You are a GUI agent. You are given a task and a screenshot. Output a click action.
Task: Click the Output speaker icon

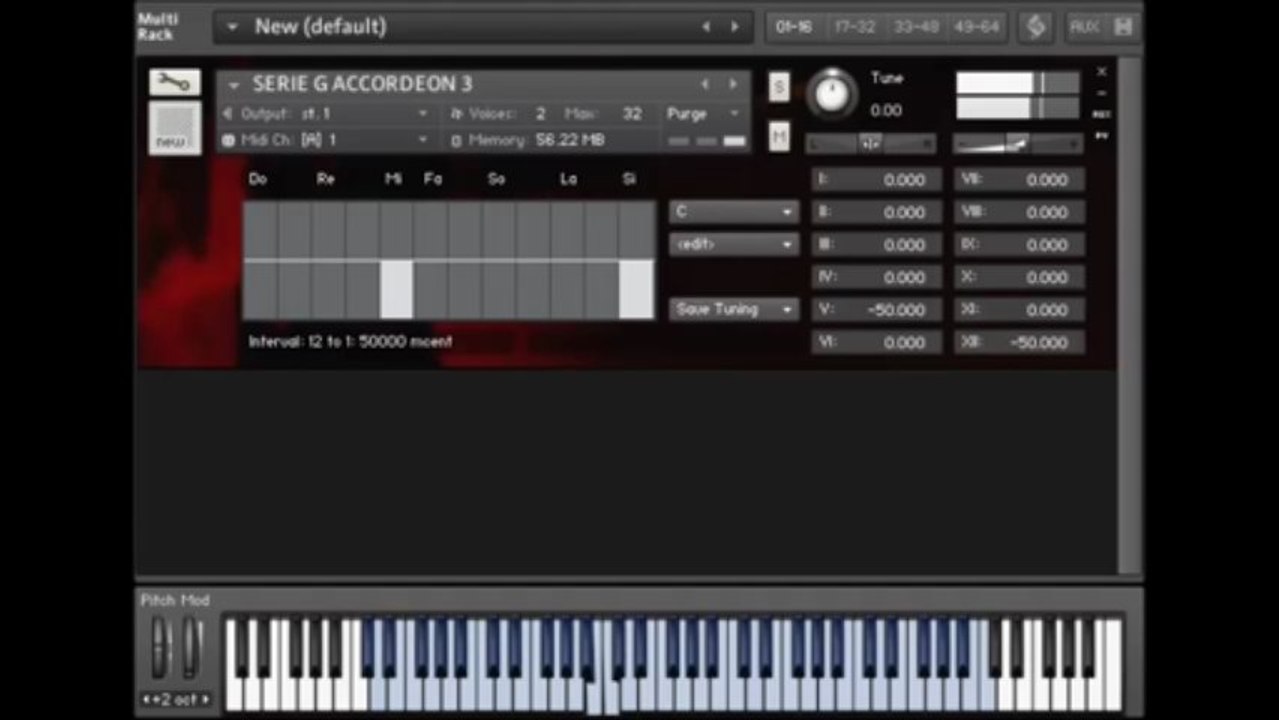click(x=227, y=114)
